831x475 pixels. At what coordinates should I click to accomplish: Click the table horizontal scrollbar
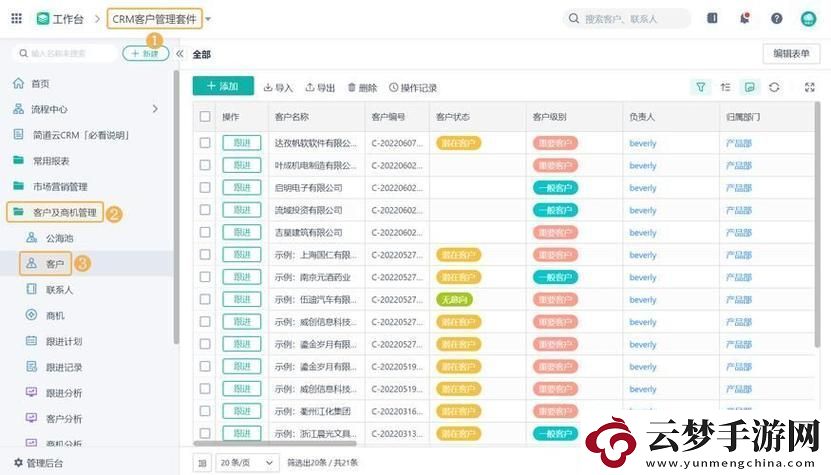tap(275, 443)
